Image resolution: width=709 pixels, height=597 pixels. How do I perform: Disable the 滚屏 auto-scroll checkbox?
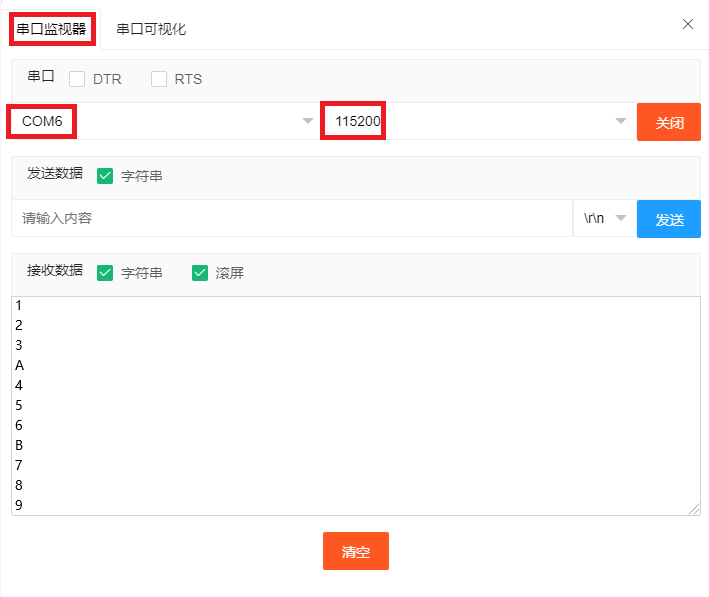point(200,272)
